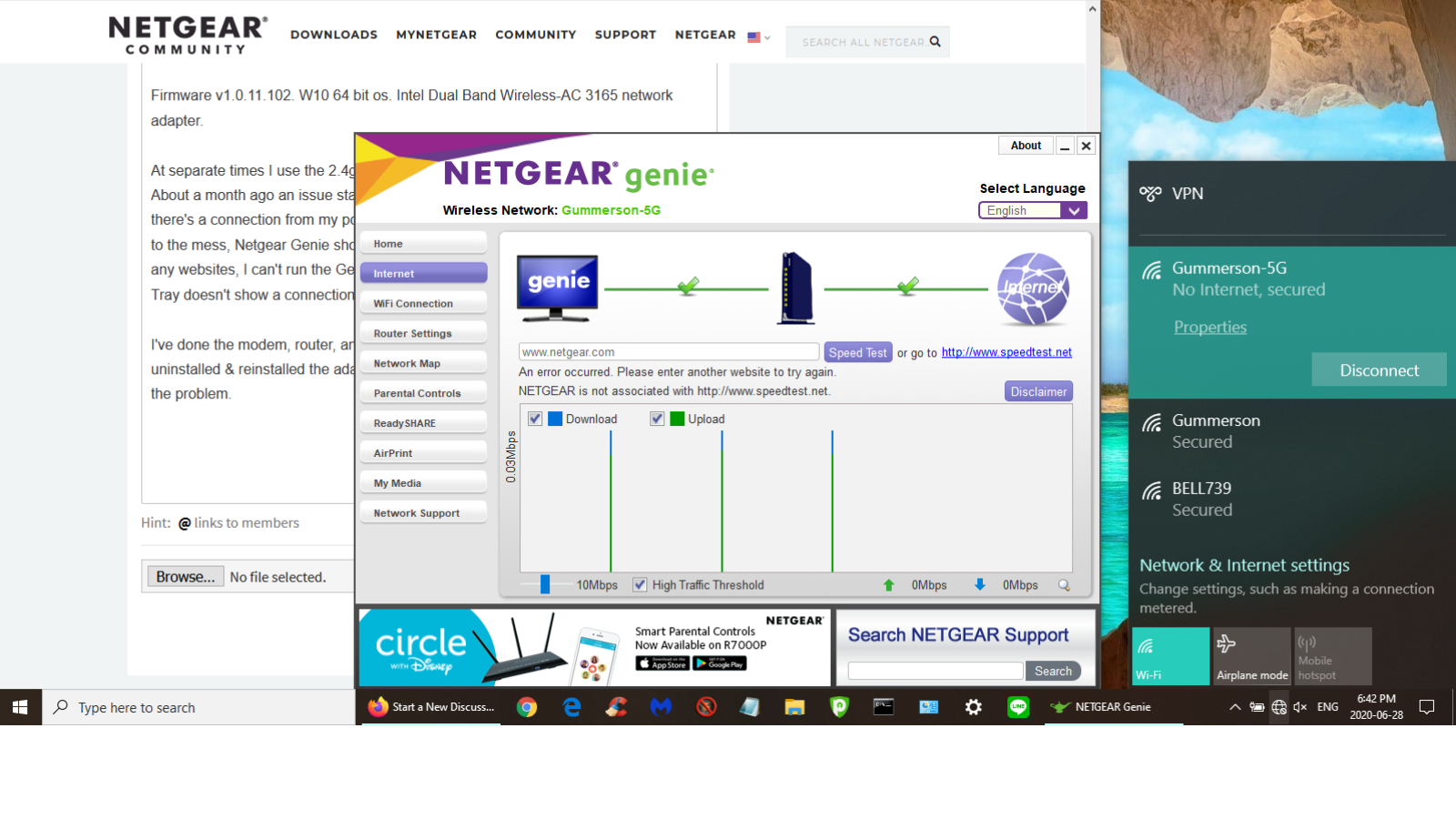1456x819 pixels.
Task: Open Network Map in Genie sidebar
Action: click(x=423, y=363)
